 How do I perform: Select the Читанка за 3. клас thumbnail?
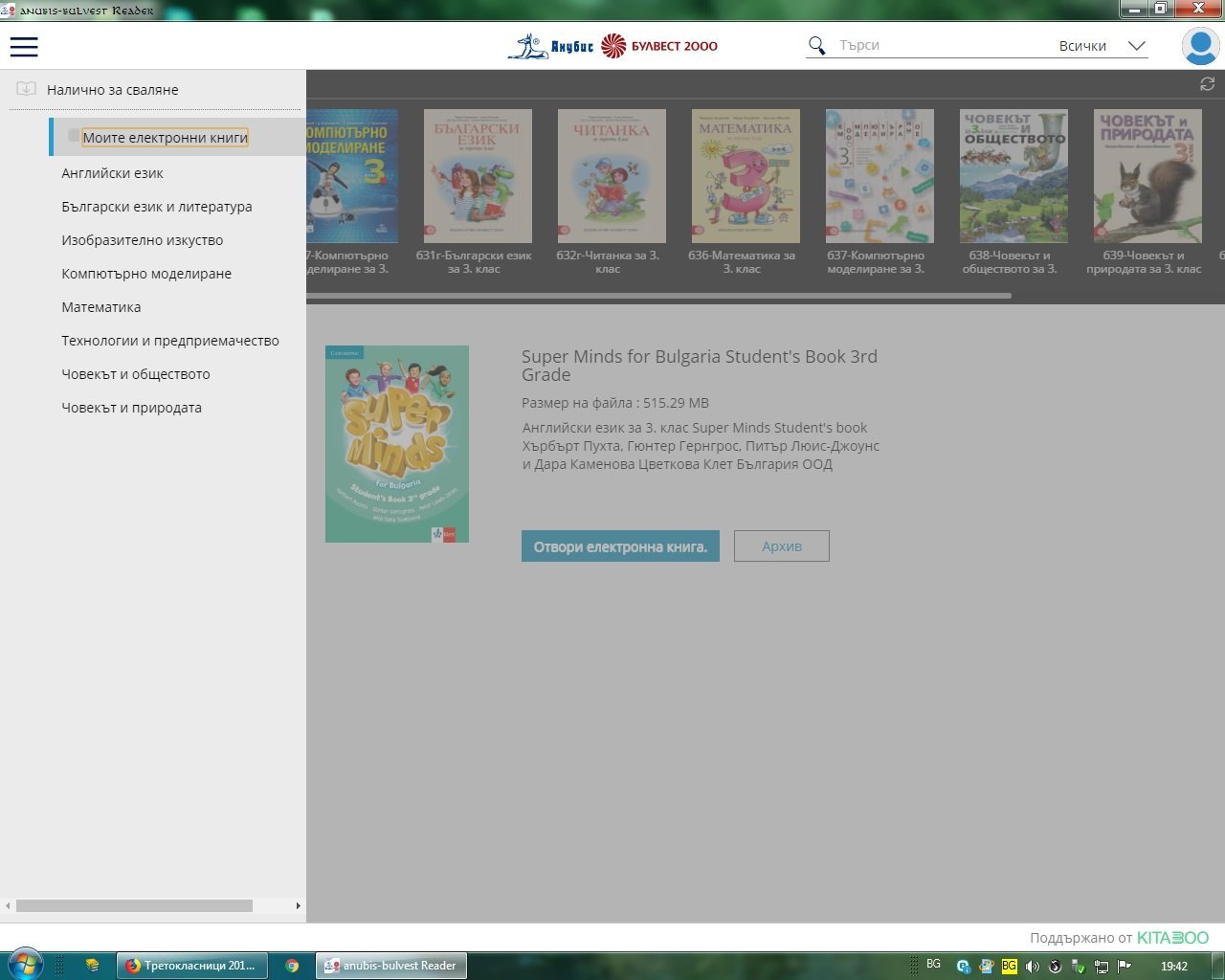click(612, 176)
